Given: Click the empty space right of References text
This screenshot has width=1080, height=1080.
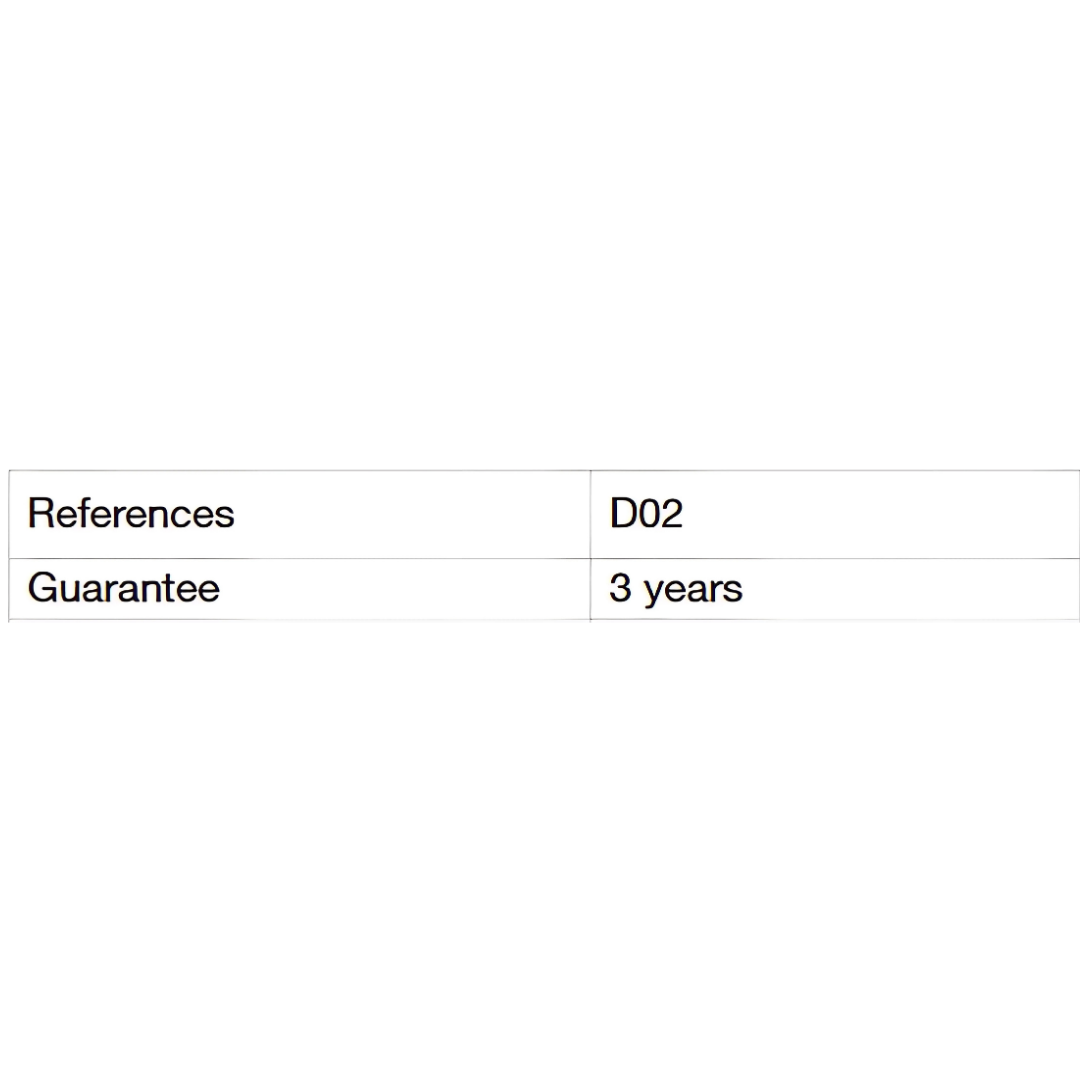Looking at the screenshot, I should [x=412, y=514].
